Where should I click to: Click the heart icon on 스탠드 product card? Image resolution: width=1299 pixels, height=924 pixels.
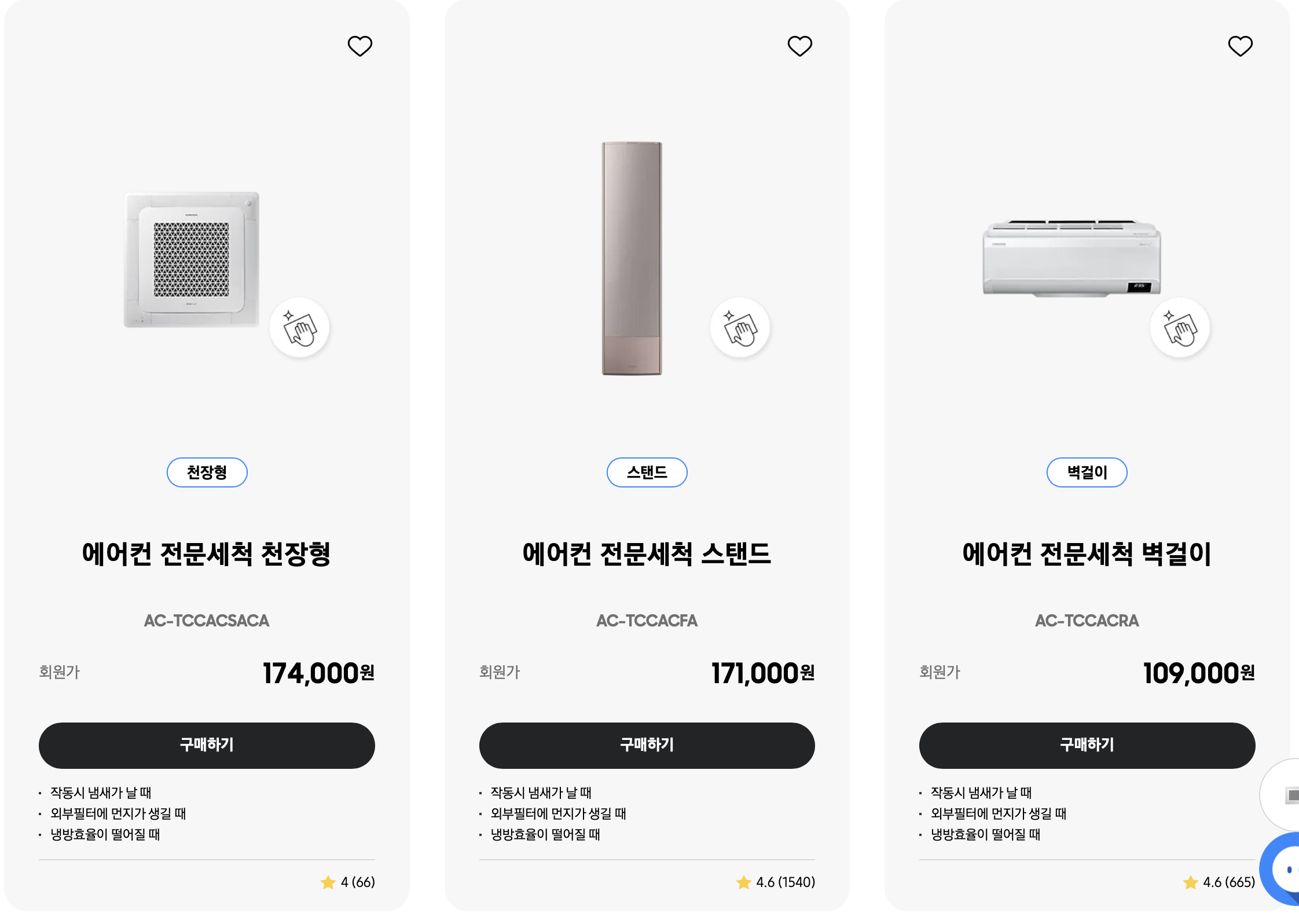coord(801,46)
